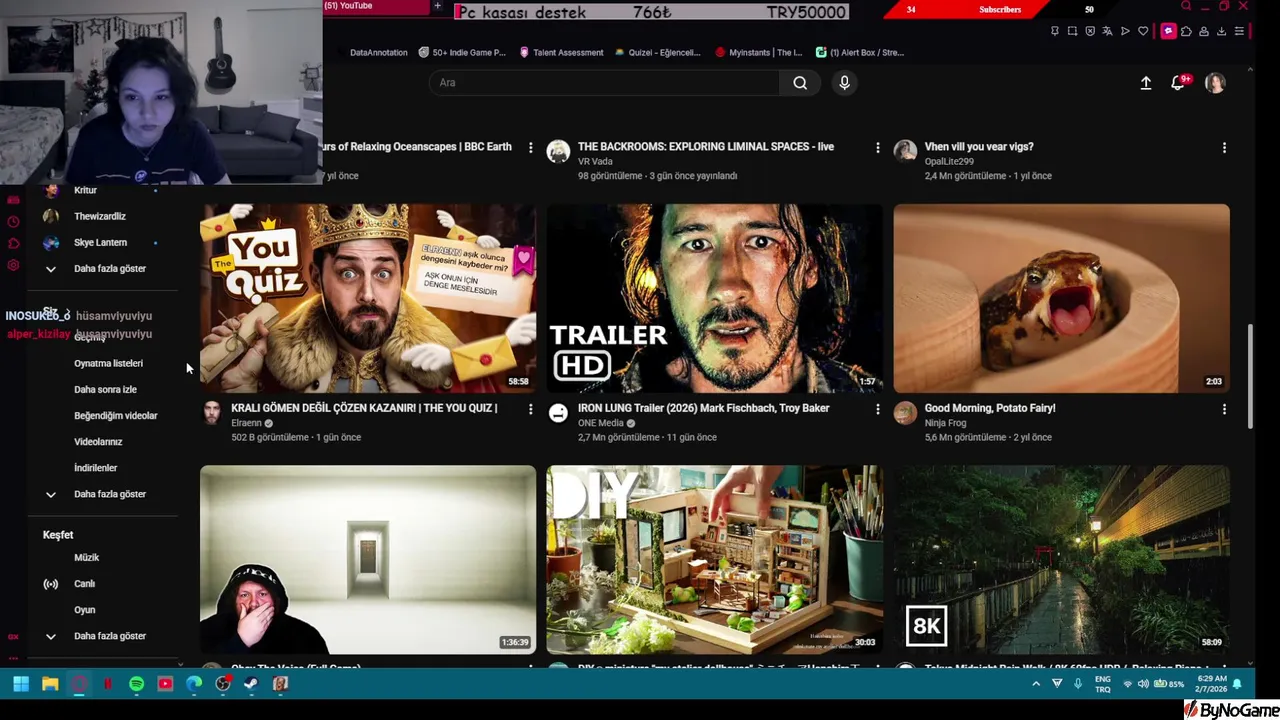This screenshot has height=720, width=1280.
Task: Open a new tab with plus button
Action: (x=437, y=7)
